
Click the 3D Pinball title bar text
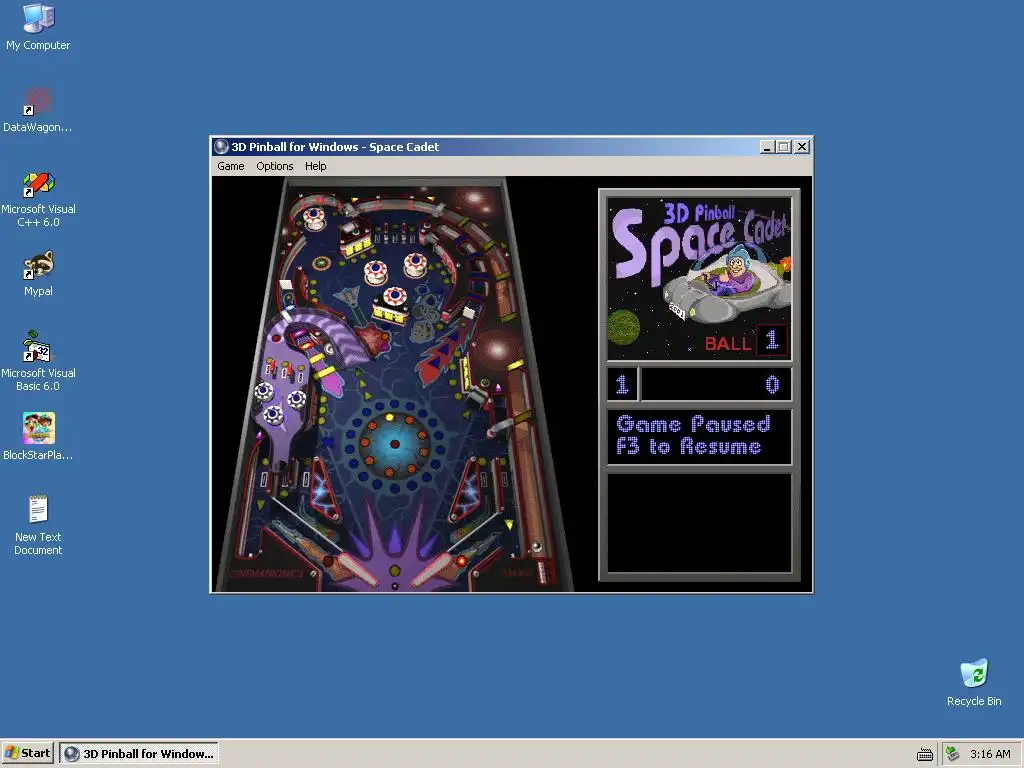tap(335, 147)
